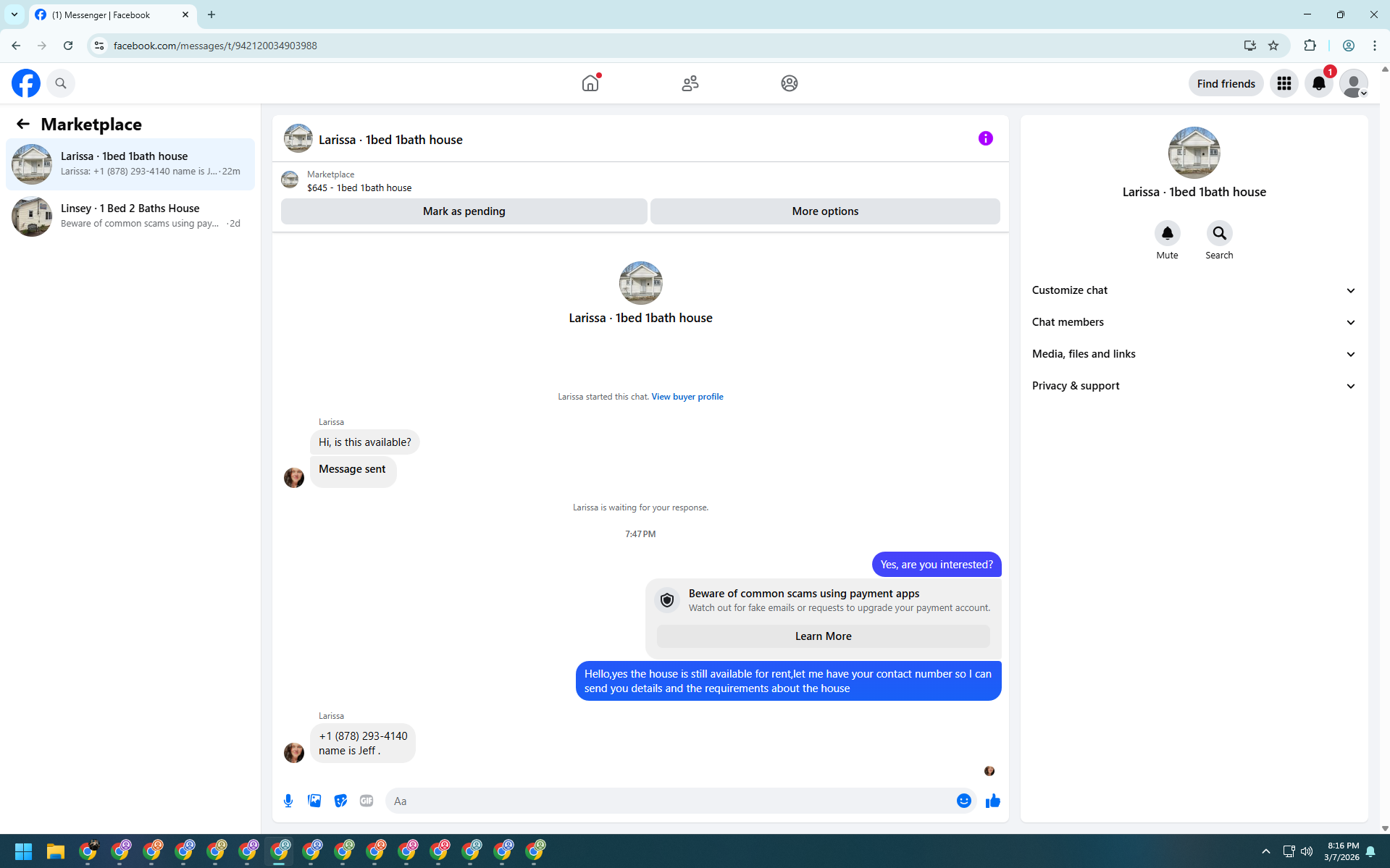
Task: Click the Find friends button
Action: tap(1226, 83)
